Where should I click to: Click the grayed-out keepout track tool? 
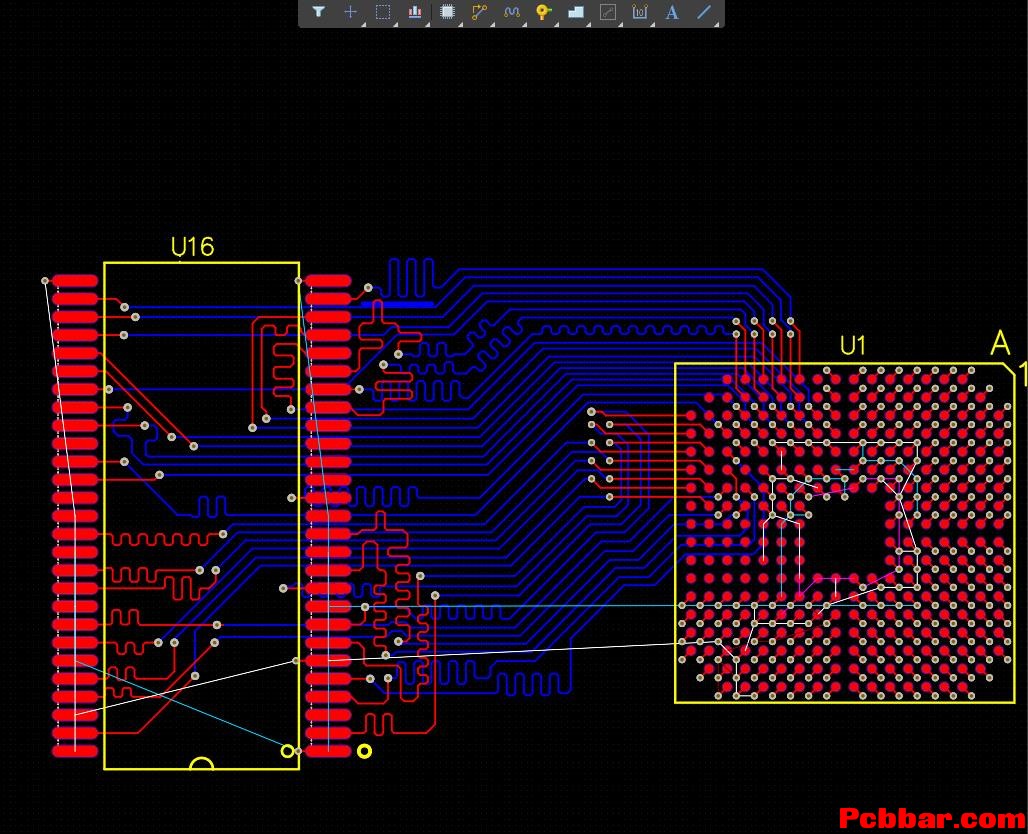point(608,12)
